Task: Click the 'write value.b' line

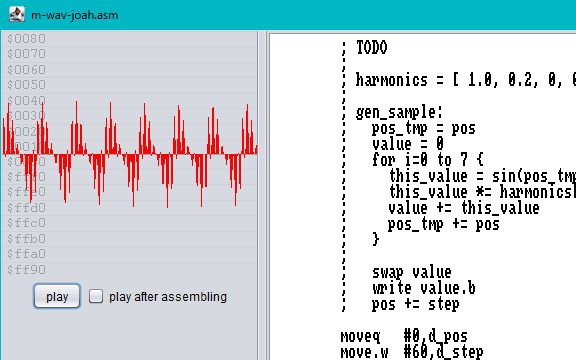Action: (x=424, y=288)
